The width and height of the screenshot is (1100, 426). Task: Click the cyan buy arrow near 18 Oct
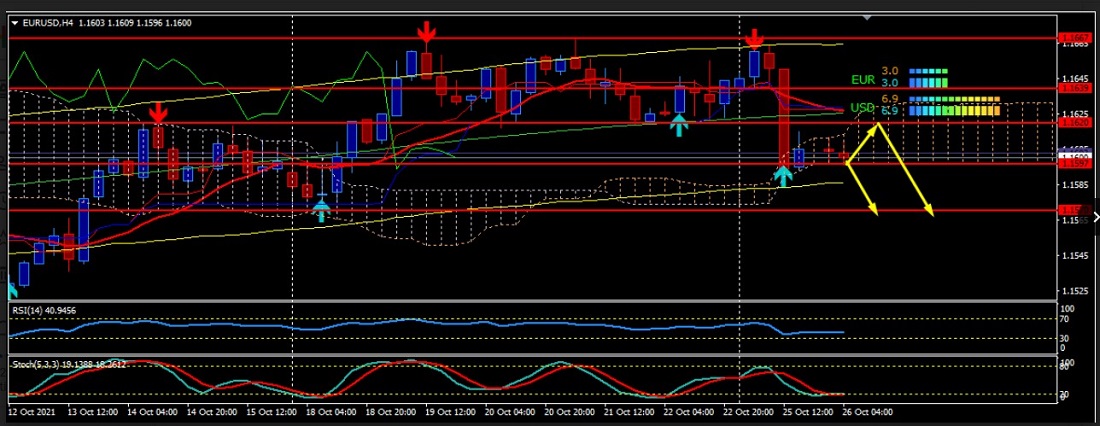tap(321, 210)
